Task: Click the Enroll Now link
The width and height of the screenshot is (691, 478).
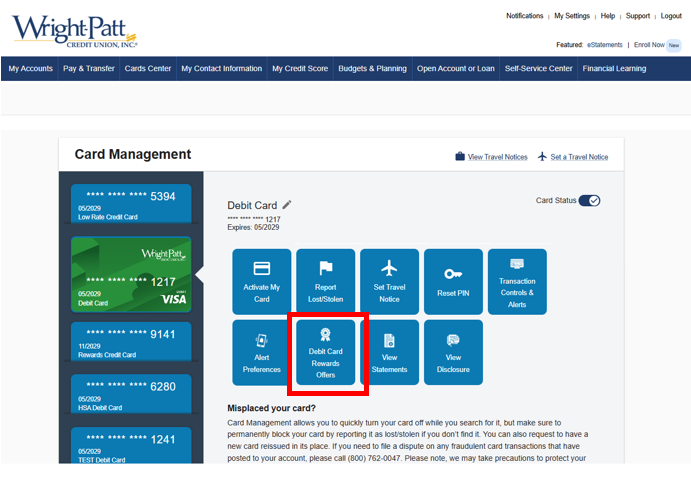Action: (649, 45)
